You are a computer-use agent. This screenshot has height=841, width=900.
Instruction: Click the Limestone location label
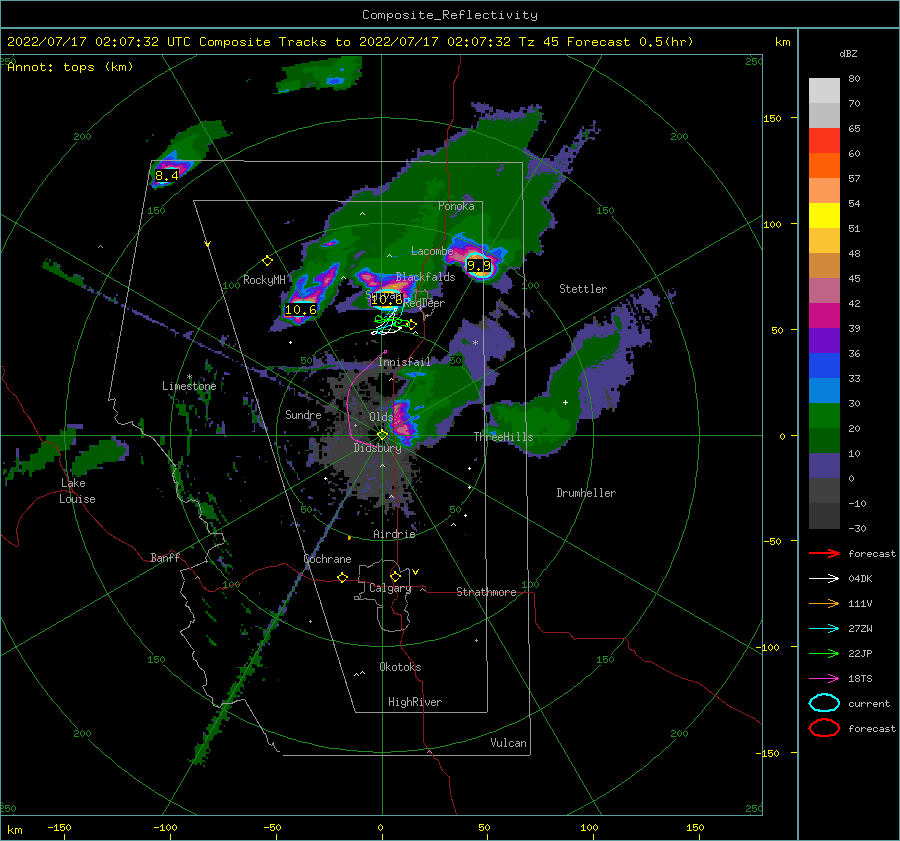[189, 386]
